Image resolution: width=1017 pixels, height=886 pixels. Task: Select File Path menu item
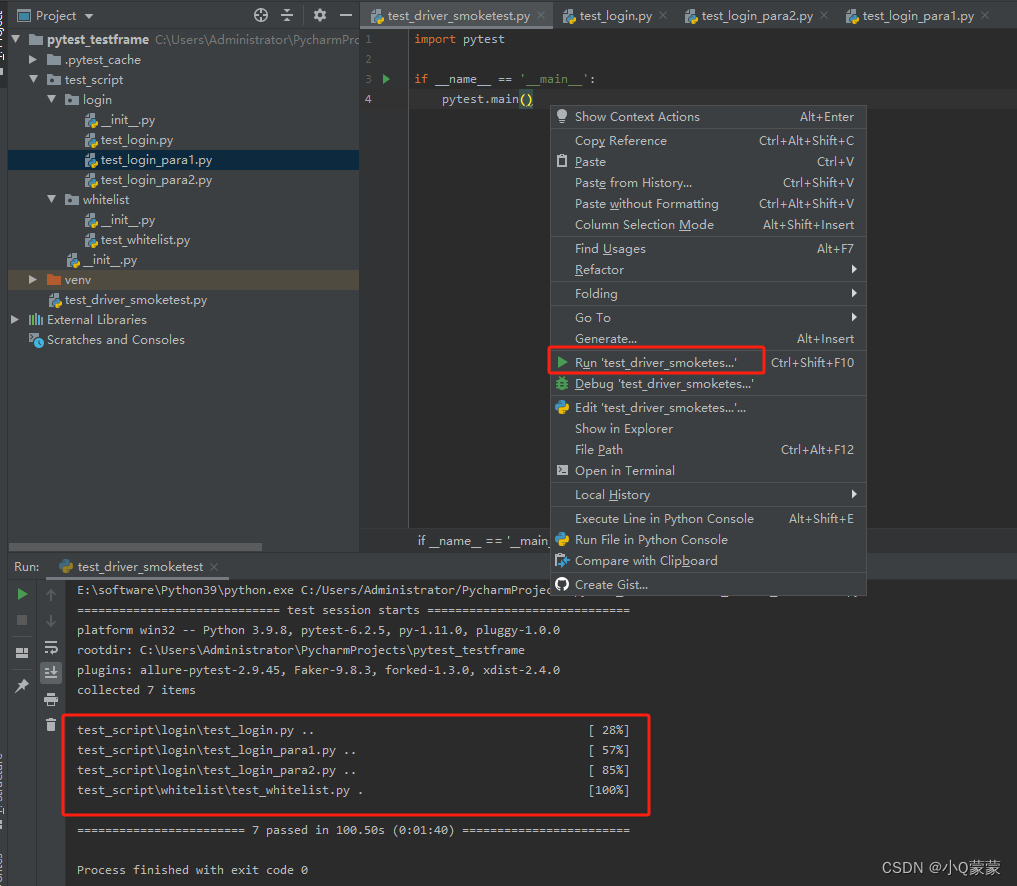tap(708, 450)
